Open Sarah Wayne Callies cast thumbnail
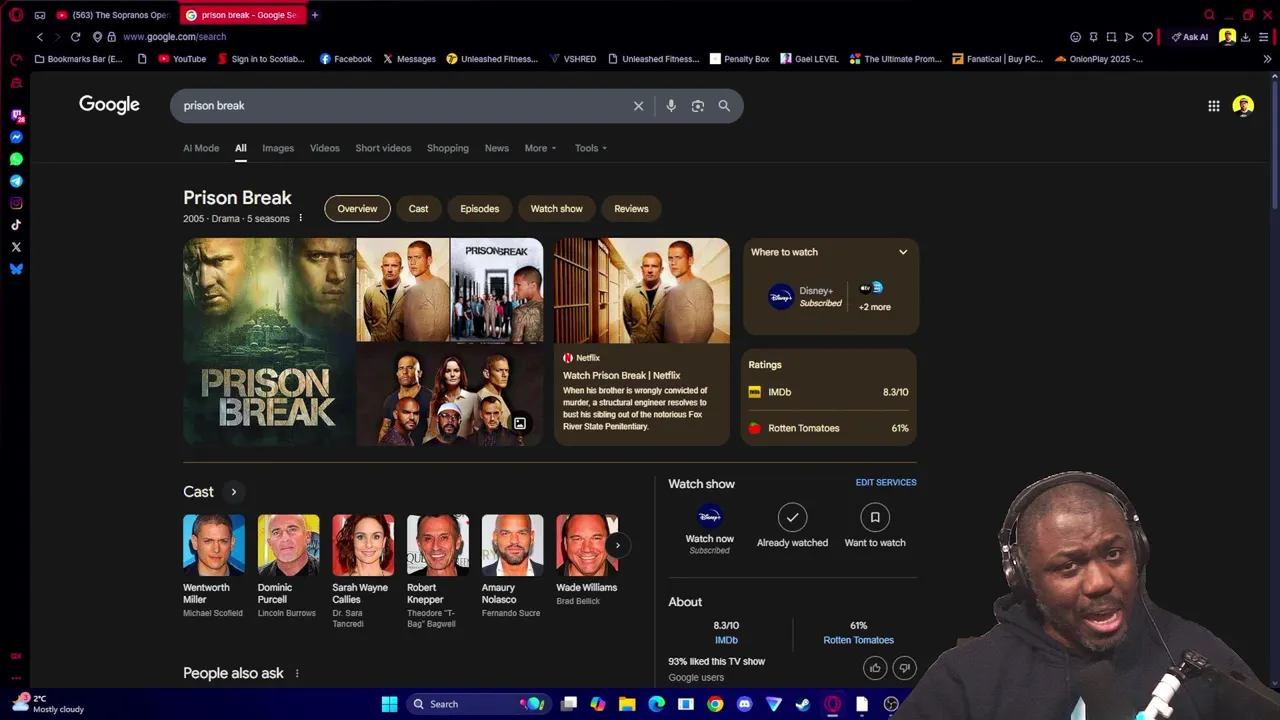Screen dimensions: 1280x720 pyautogui.click(x=363, y=545)
